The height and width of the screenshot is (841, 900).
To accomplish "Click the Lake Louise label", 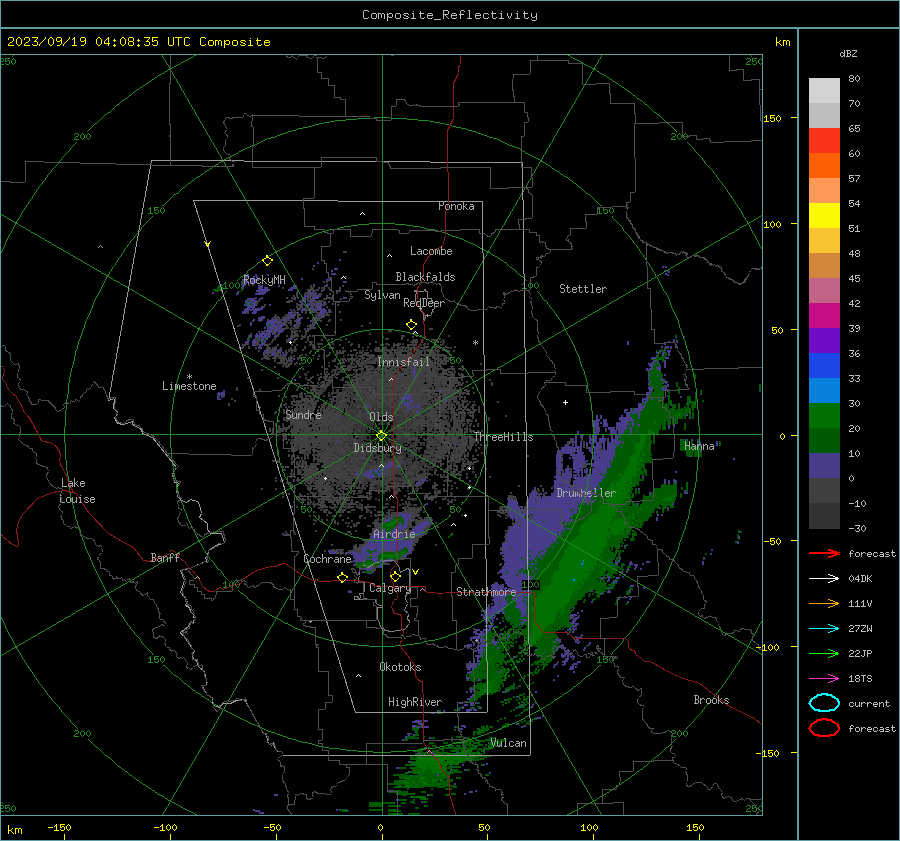I will [x=77, y=491].
